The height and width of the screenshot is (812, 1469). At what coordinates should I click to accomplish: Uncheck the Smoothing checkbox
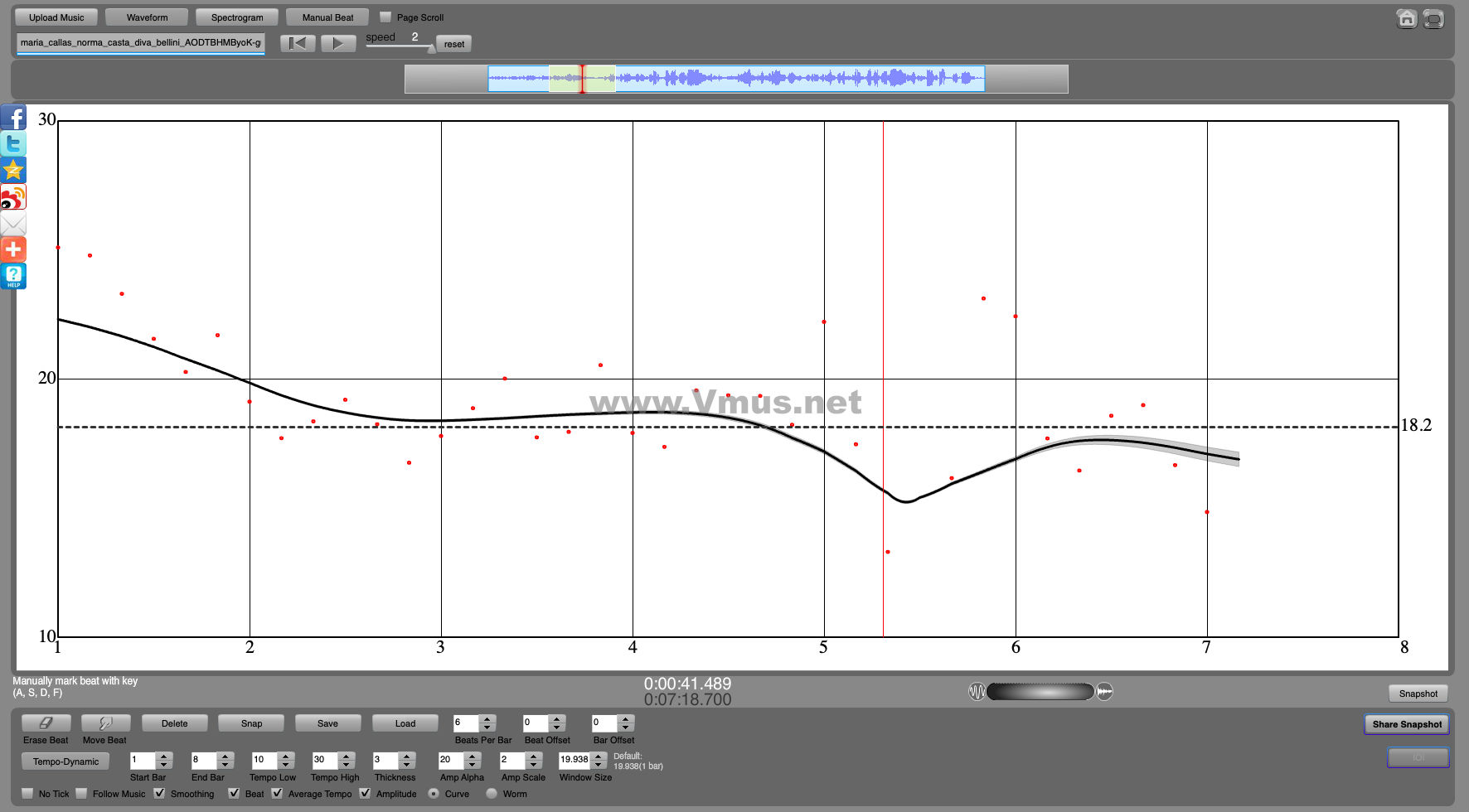coord(160,793)
